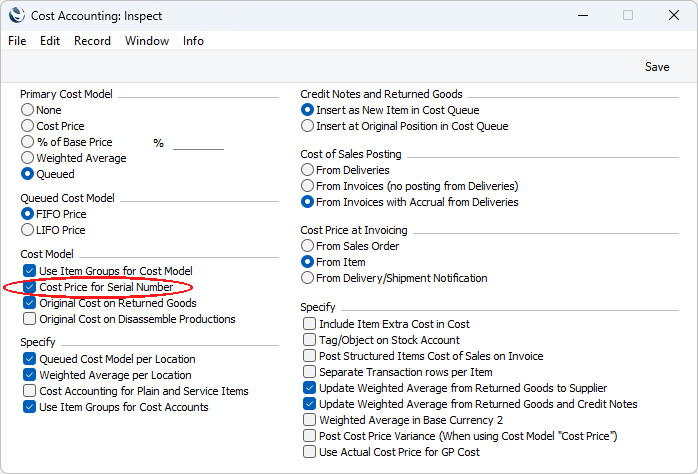Open the Edit menu
The height and width of the screenshot is (474, 698).
tap(50, 41)
